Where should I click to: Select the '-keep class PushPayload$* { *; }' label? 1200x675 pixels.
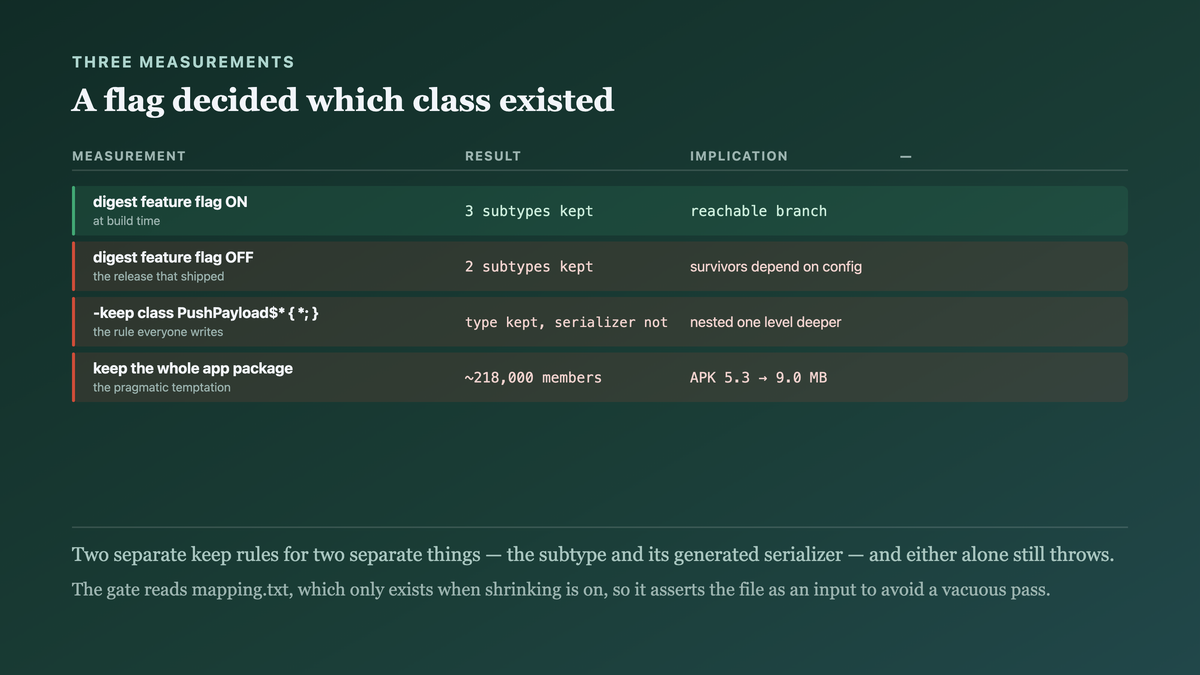[206, 313]
